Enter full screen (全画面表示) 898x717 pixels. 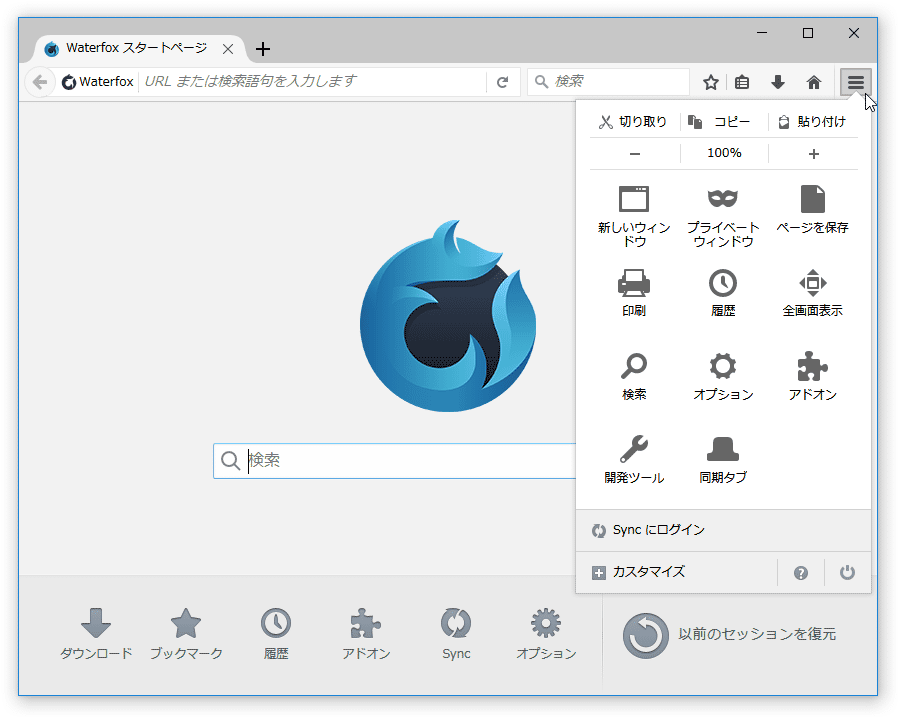point(813,293)
